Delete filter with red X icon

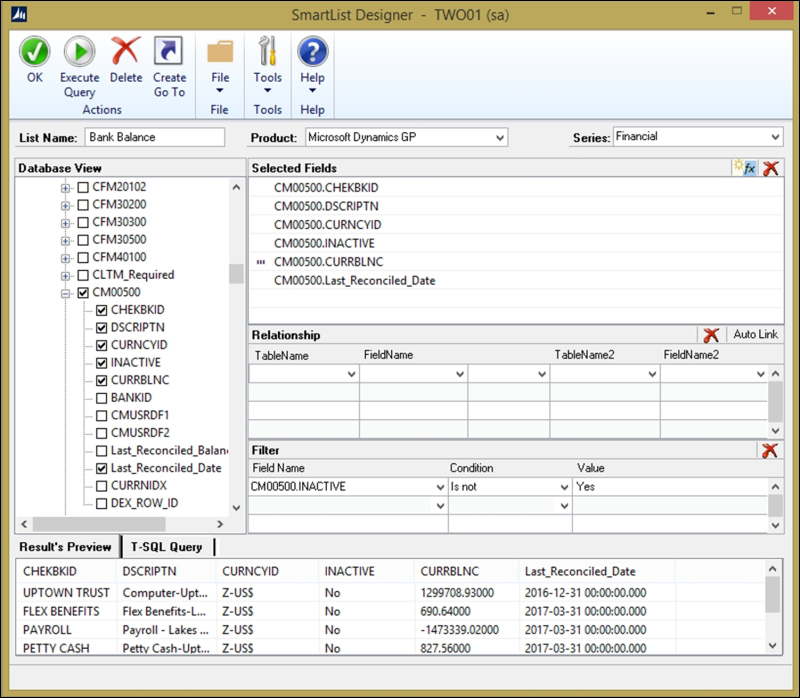coord(770,450)
